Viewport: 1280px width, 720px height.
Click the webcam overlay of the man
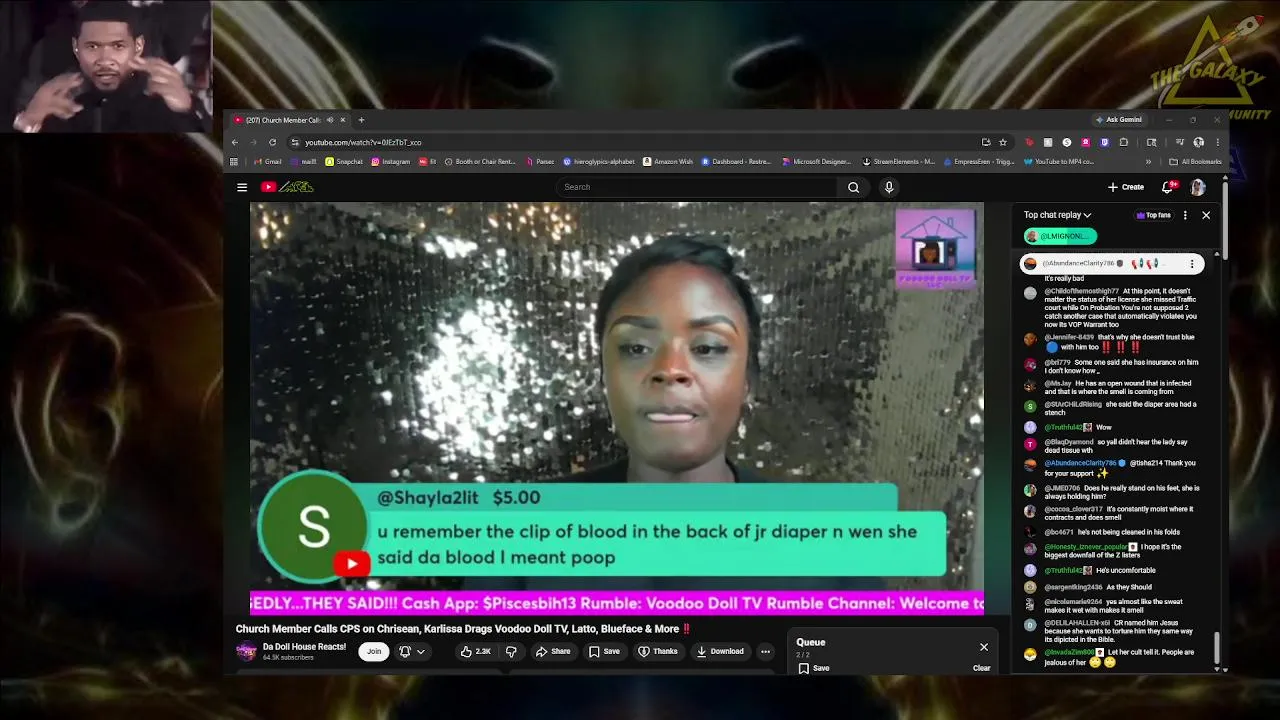[106, 67]
